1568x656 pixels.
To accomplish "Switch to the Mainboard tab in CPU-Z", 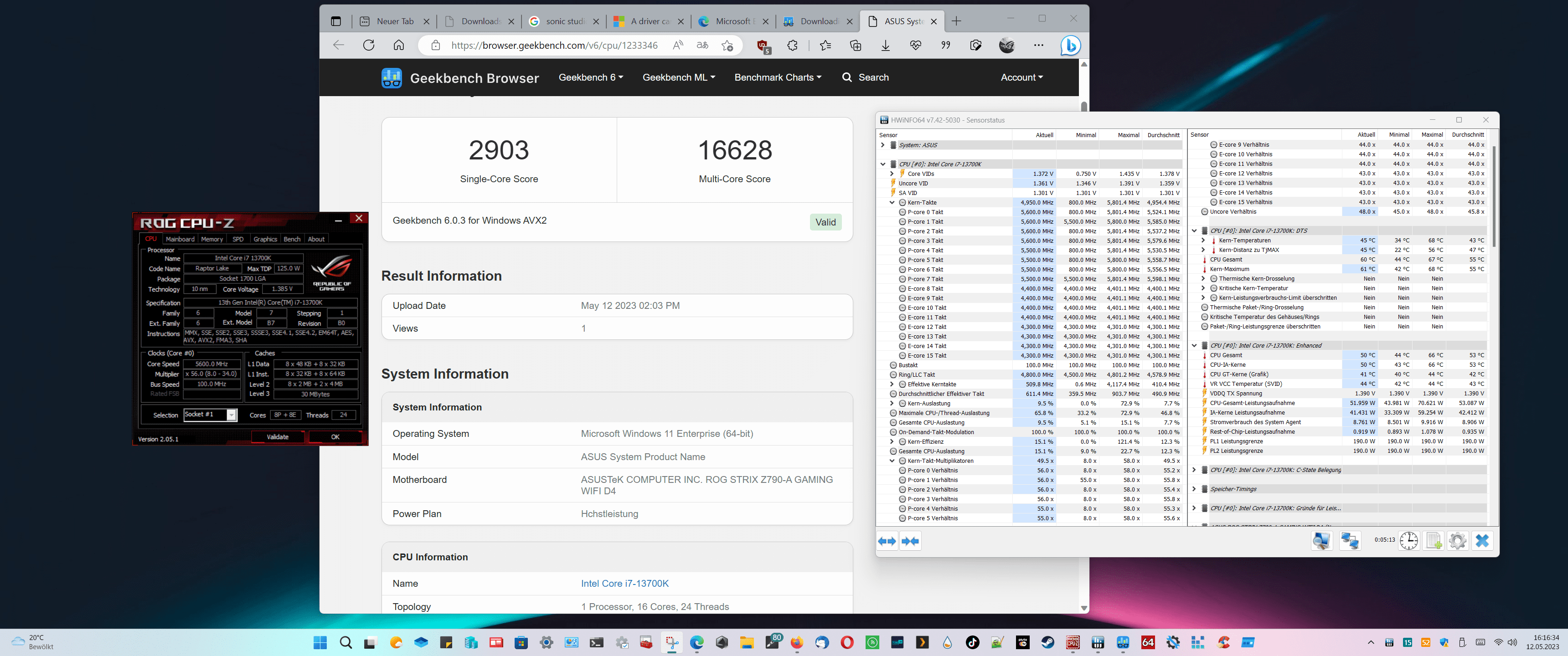I will coord(180,239).
